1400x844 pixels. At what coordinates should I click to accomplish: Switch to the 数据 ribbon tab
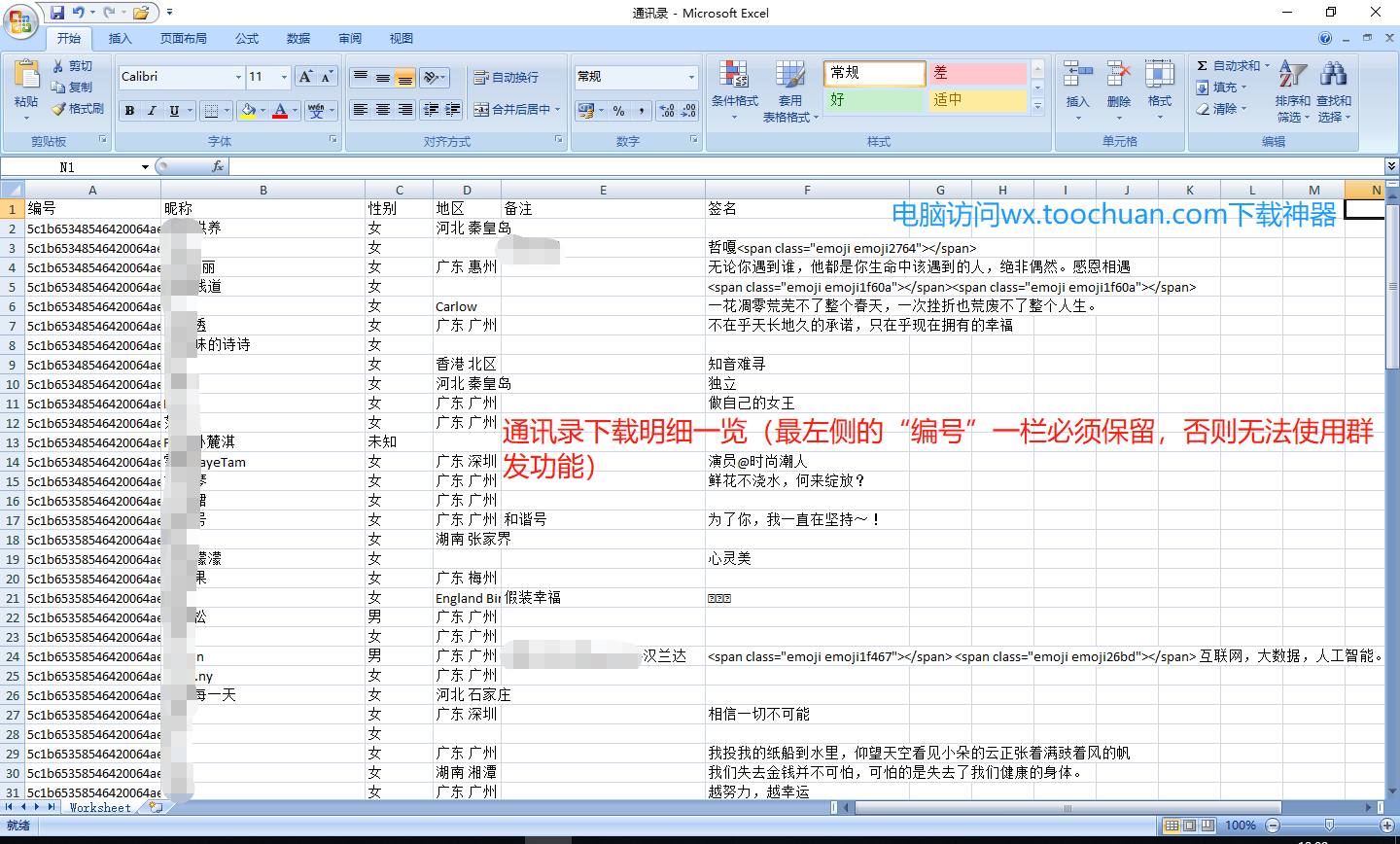coord(298,39)
